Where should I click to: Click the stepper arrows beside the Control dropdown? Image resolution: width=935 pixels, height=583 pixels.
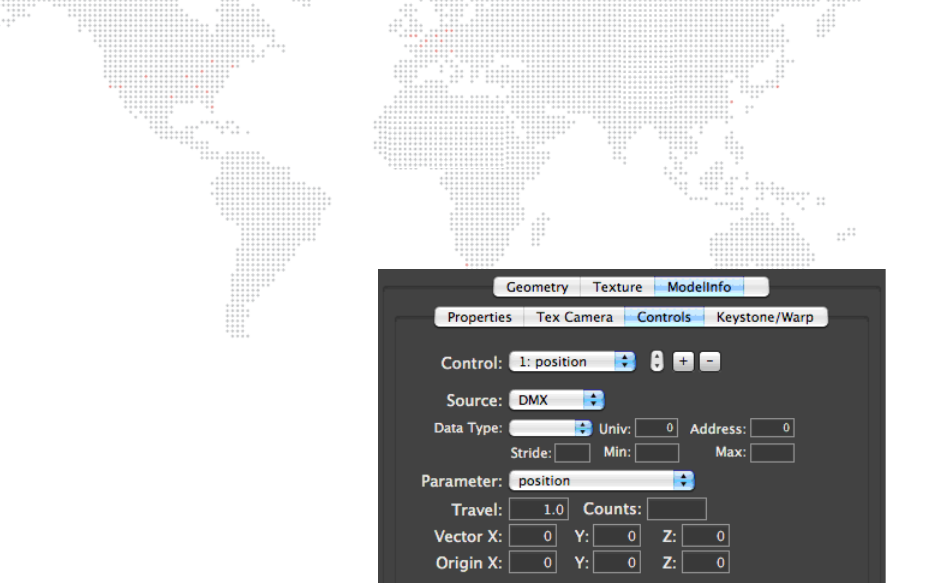(x=656, y=362)
